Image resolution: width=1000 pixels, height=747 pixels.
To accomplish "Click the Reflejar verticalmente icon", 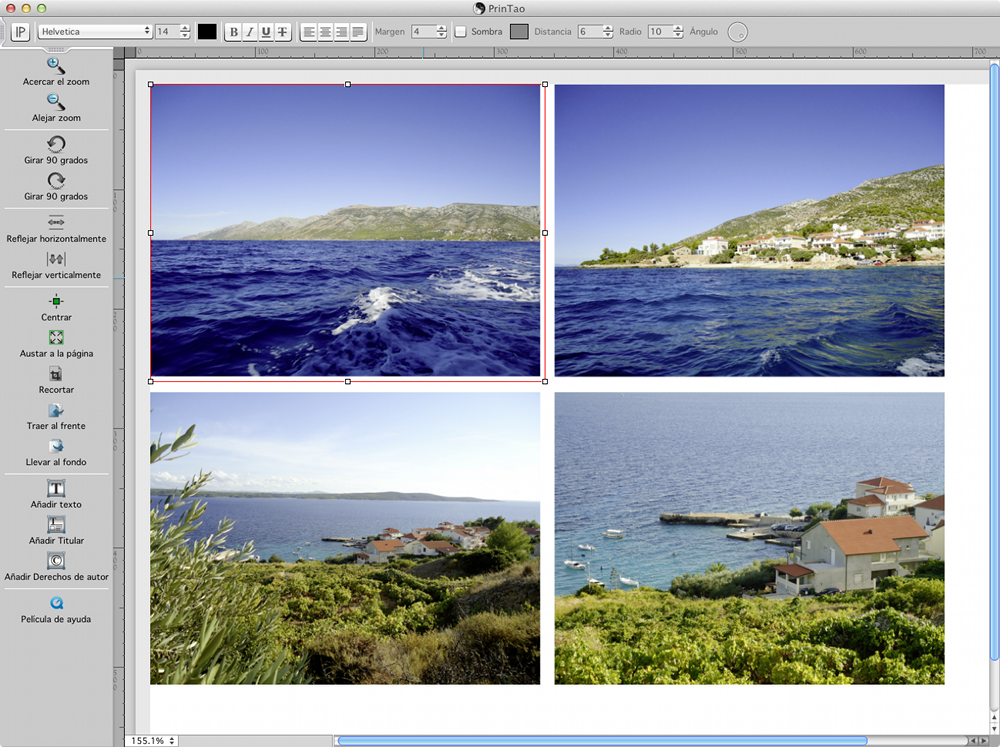I will (56, 259).
